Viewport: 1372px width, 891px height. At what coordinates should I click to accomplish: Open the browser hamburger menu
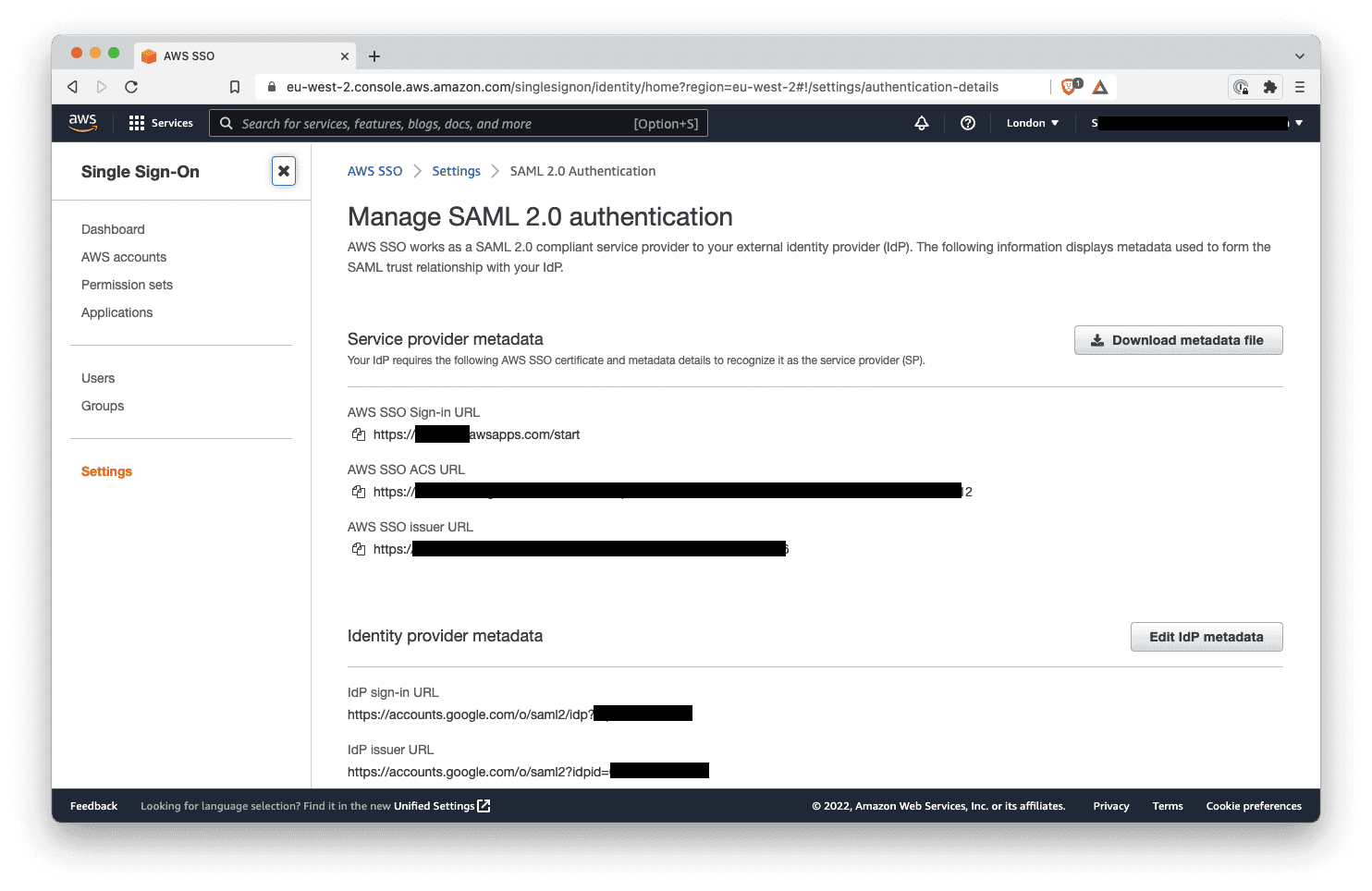pyautogui.click(x=1300, y=87)
